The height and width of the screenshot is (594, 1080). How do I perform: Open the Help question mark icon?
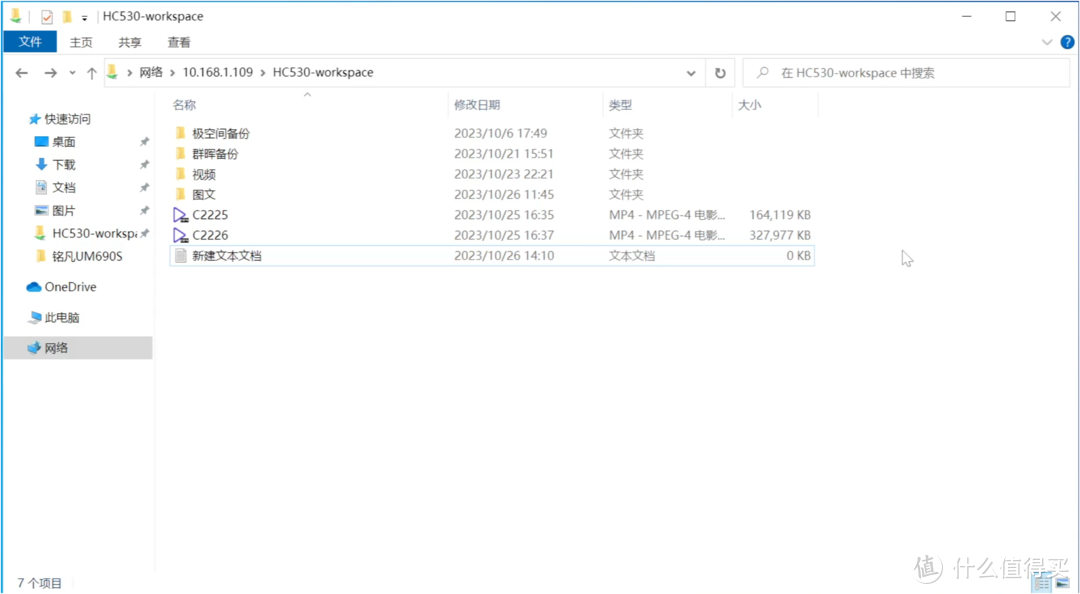(x=1067, y=42)
